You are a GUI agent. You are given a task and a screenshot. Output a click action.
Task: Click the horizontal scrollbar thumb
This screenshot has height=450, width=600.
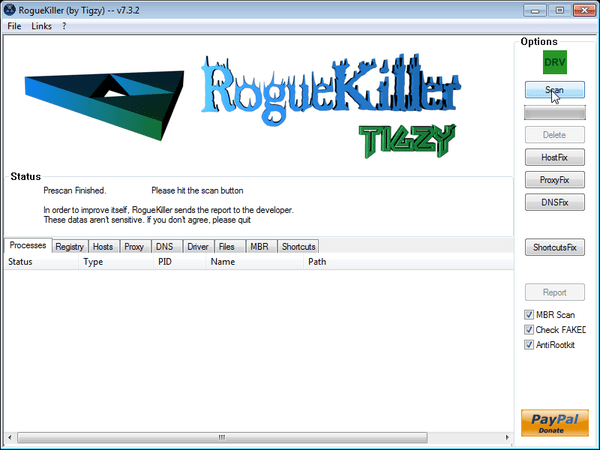coord(222,437)
